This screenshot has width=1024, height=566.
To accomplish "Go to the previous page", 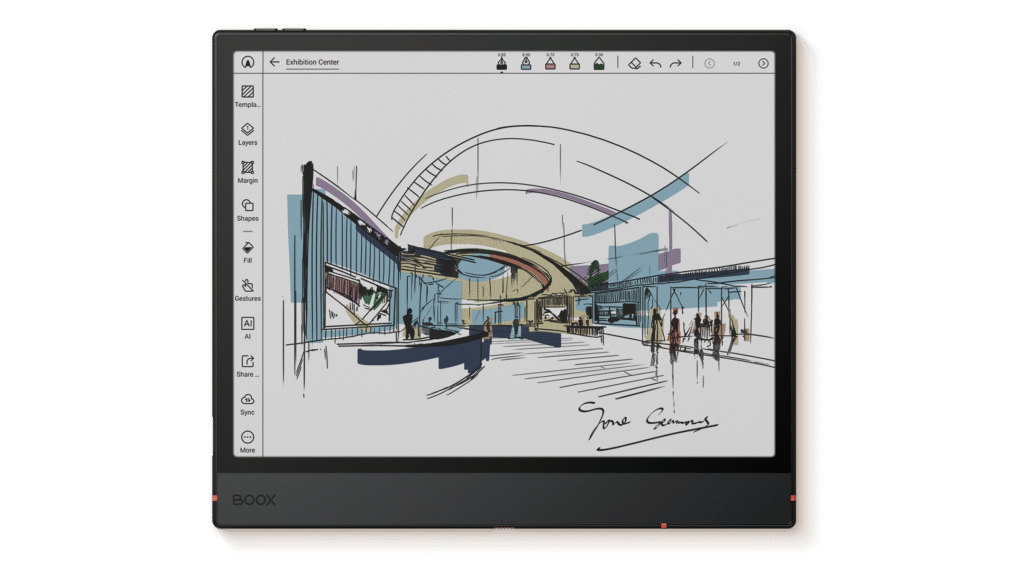I will point(710,63).
